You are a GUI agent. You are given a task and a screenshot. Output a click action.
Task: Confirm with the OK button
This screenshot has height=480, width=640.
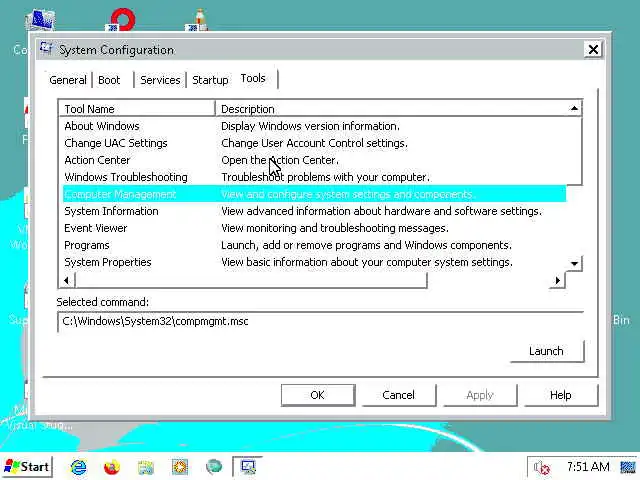tap(318, 395)
